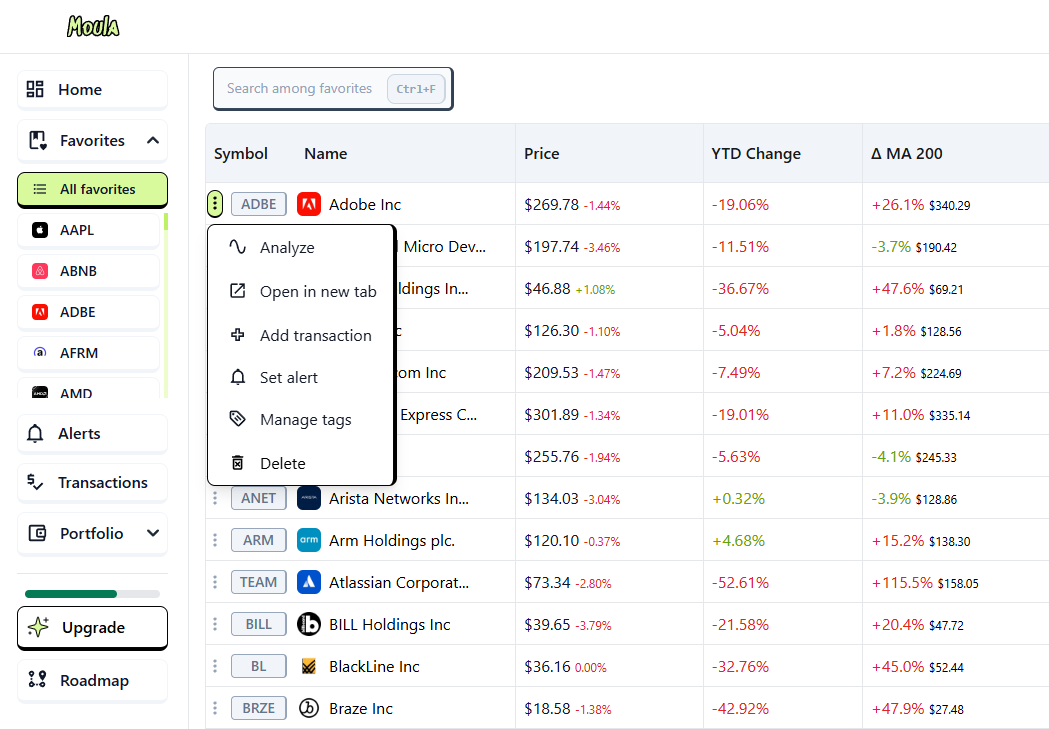Choose Open in new tab

pyautogui.click(x=301, y=292)
